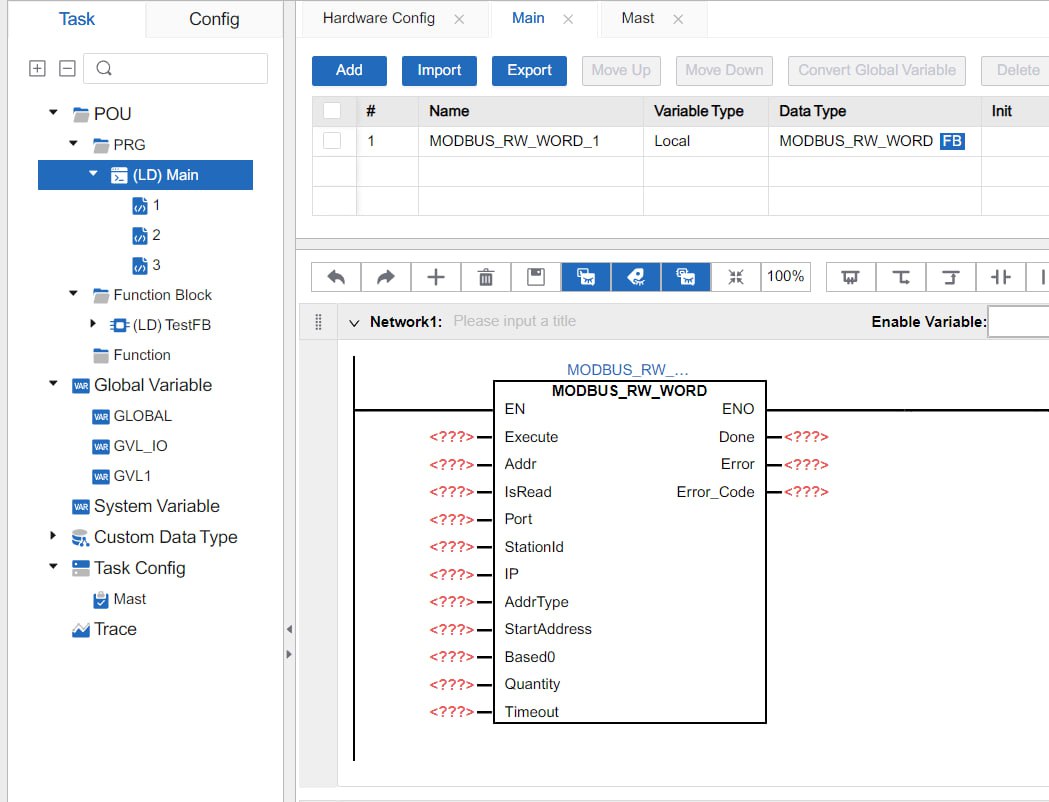This screenshot has height=802, width=1049.
Task: Expand the Custom Data Type node arrow
Action: pyautogui.click(x=54, y=535)
